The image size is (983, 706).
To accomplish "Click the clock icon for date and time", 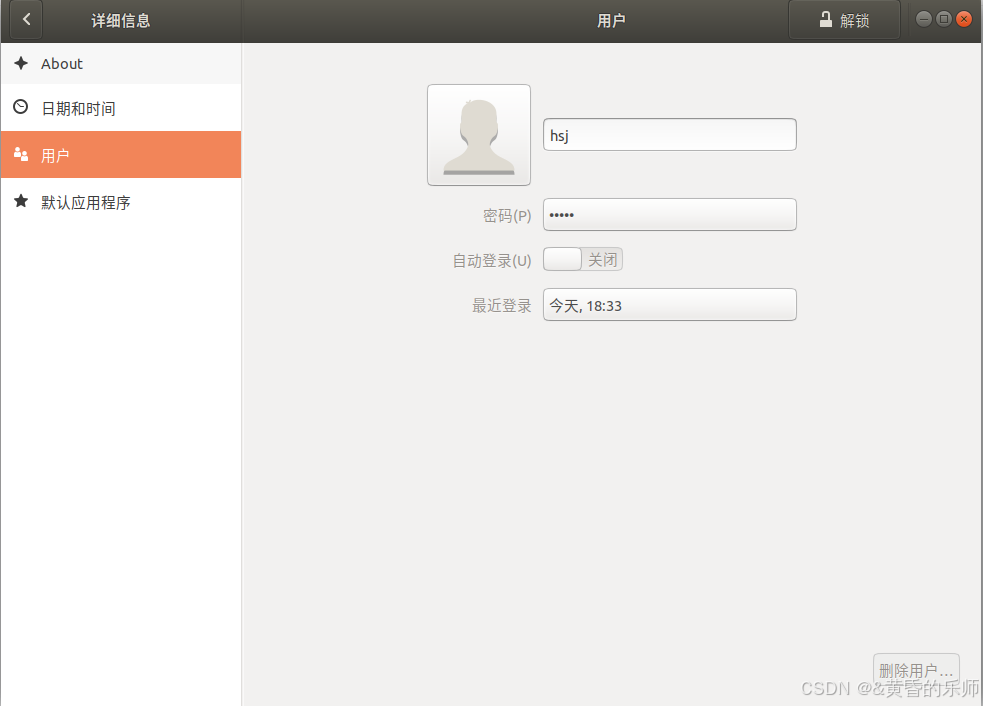I will (x=21, y=107).
